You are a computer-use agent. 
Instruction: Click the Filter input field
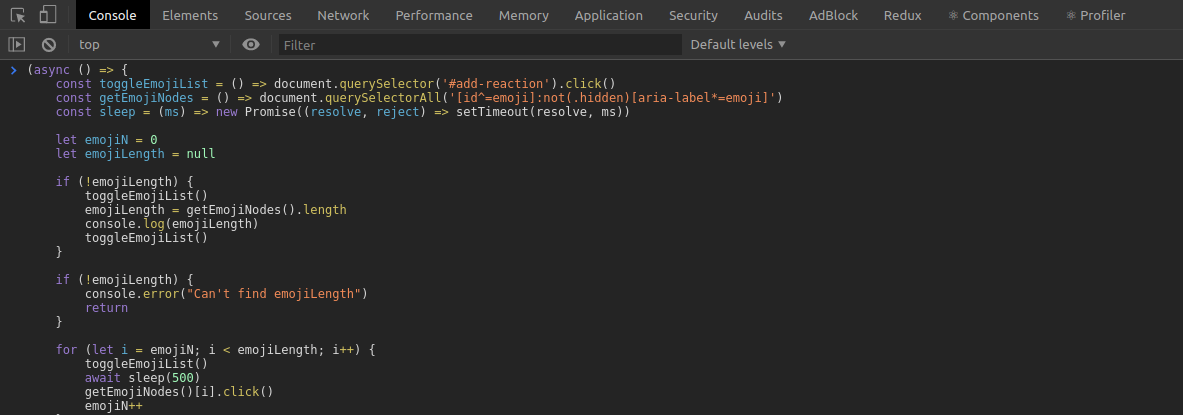480,45
